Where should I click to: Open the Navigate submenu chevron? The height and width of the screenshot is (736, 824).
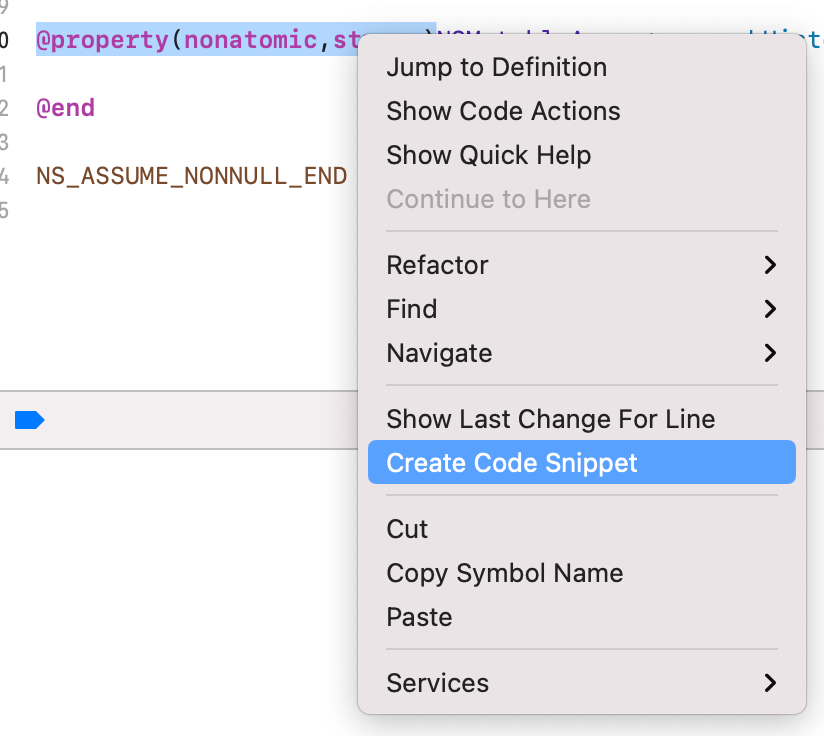(x=769, y=353)
